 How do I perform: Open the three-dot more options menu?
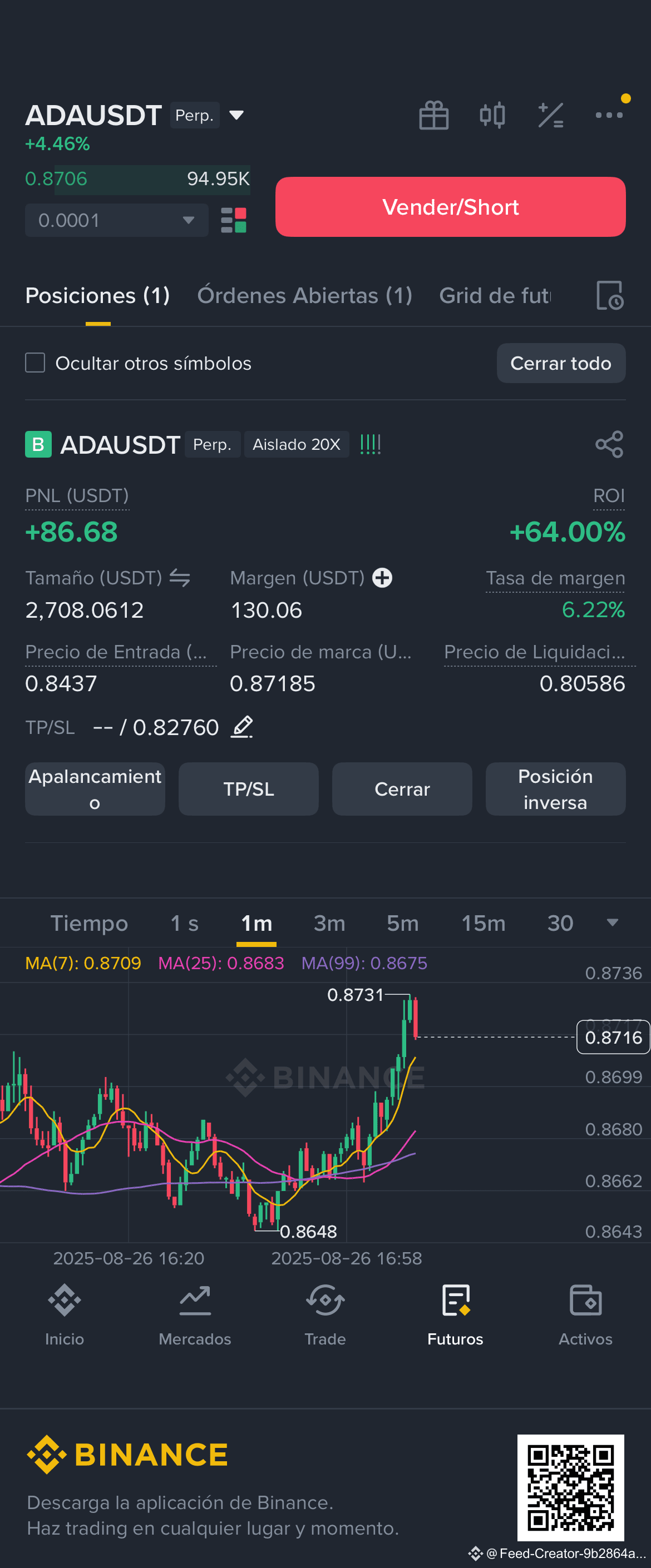609,115
